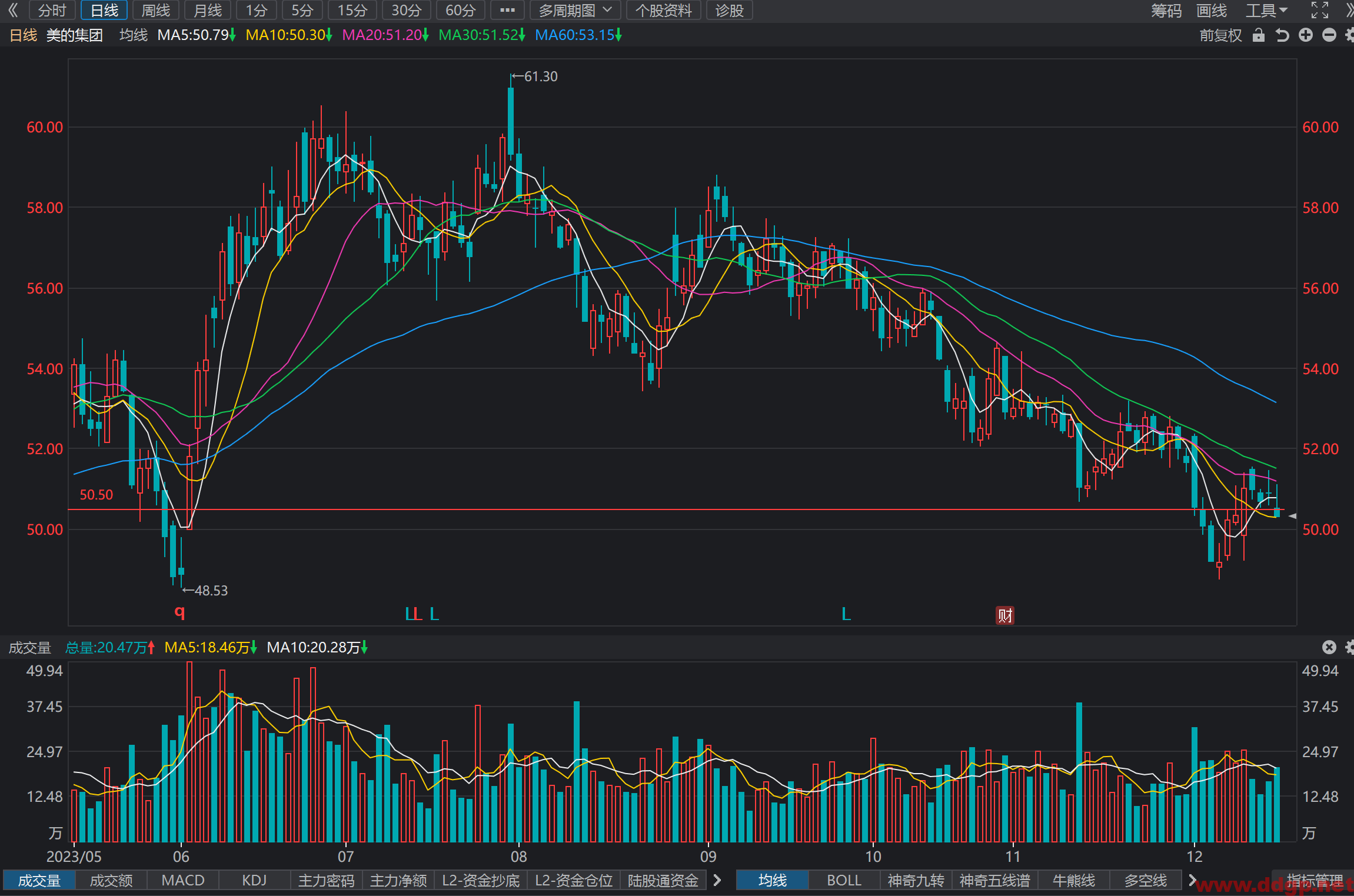This screenshot has height=896, width=1354.
Task: Click the 财 earnings marker on chart
Action: tap(1004, 615)
